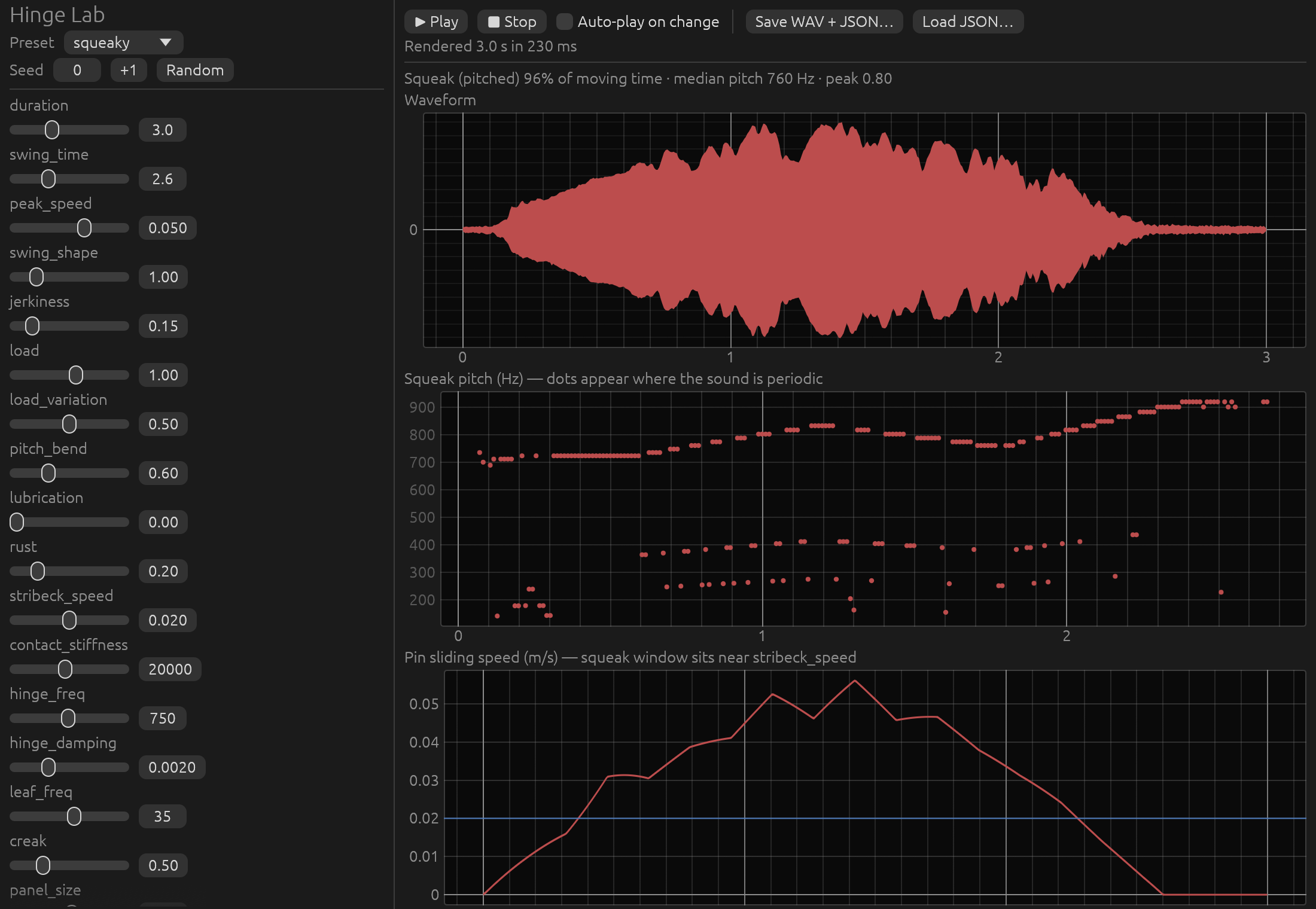Click the rust slider handle
Viewport: 1316px width, 909px height.
pos(38,571)
